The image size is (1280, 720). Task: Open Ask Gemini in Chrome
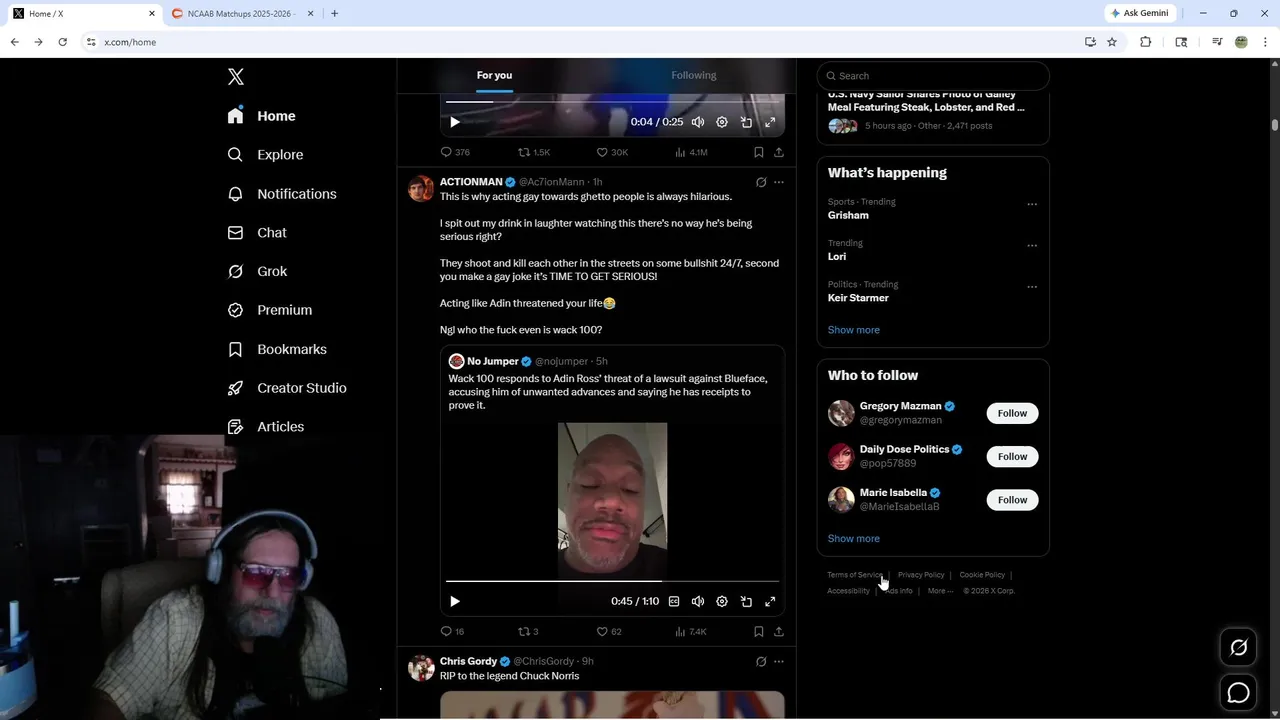click(1139, 13)
